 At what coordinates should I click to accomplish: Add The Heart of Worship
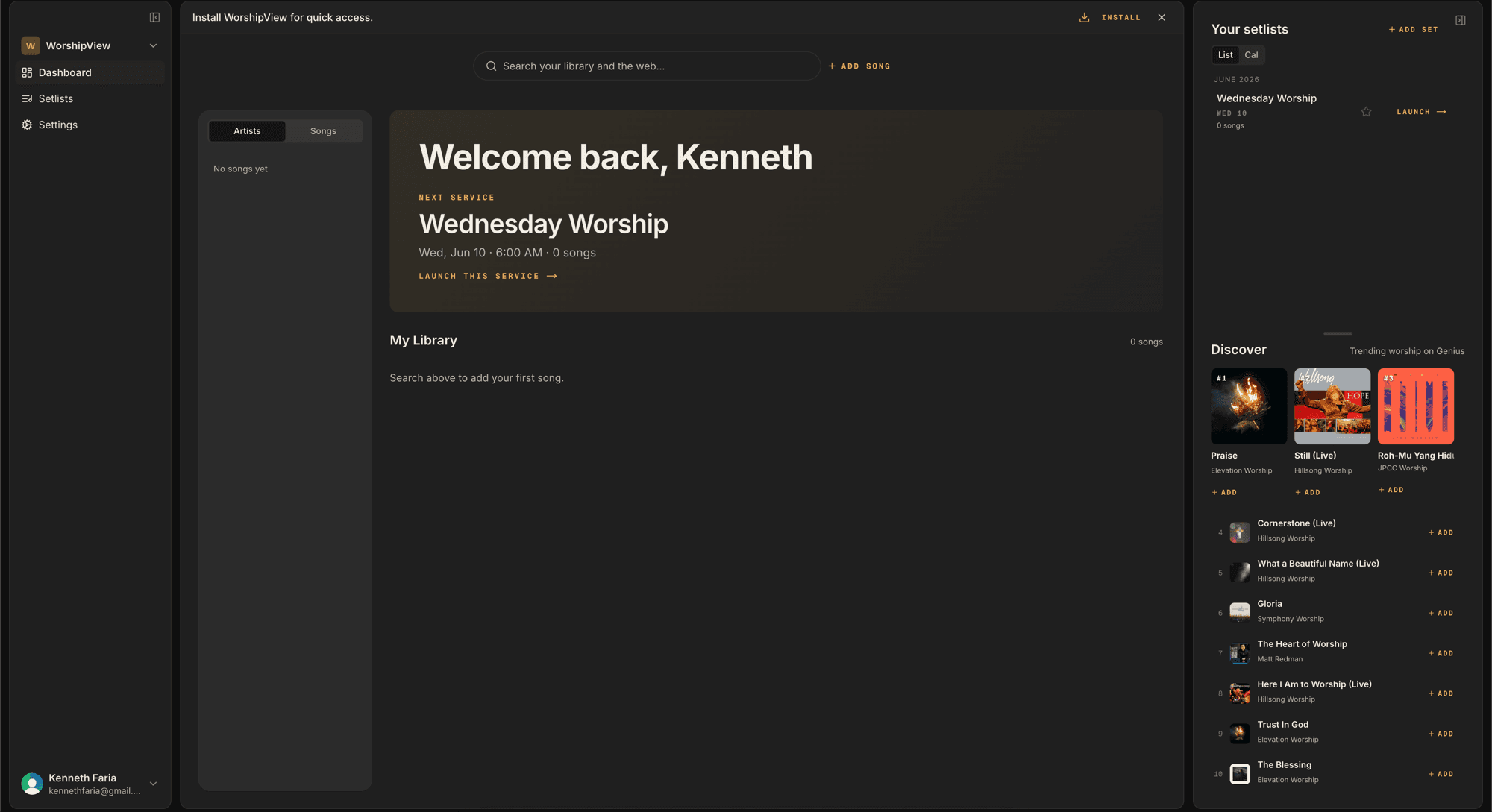pos(1441,653)
